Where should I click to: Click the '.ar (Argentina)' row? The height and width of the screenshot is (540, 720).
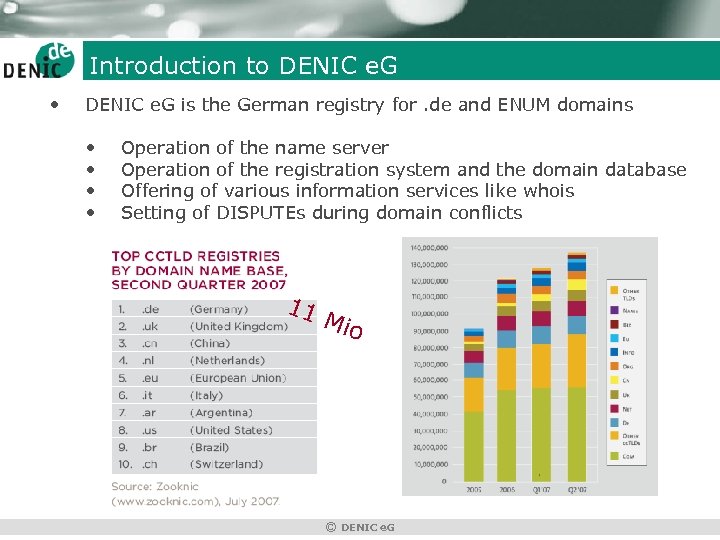pos(214,413)
